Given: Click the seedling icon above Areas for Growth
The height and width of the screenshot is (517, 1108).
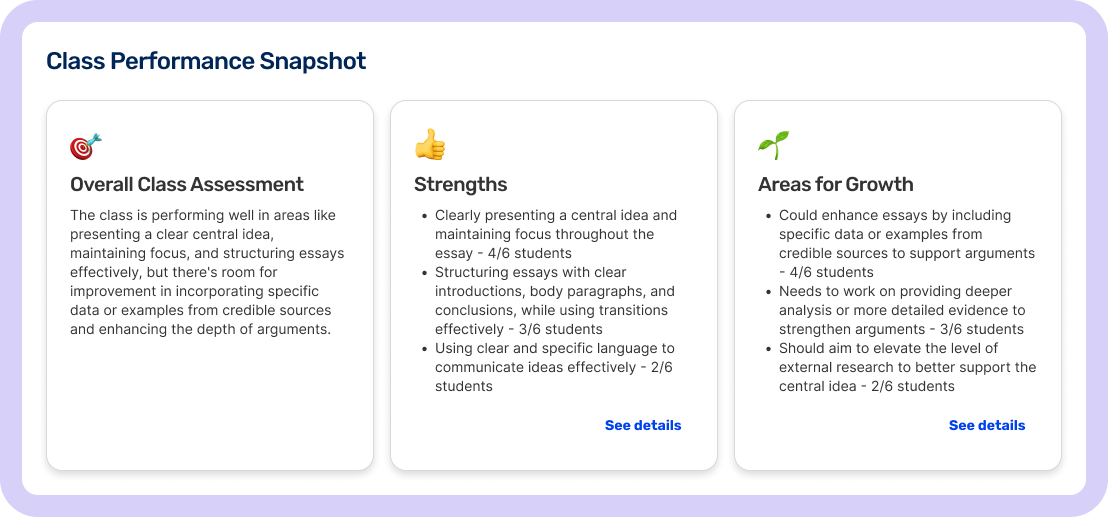Looking at the screenshot, I should pos(773,145).
